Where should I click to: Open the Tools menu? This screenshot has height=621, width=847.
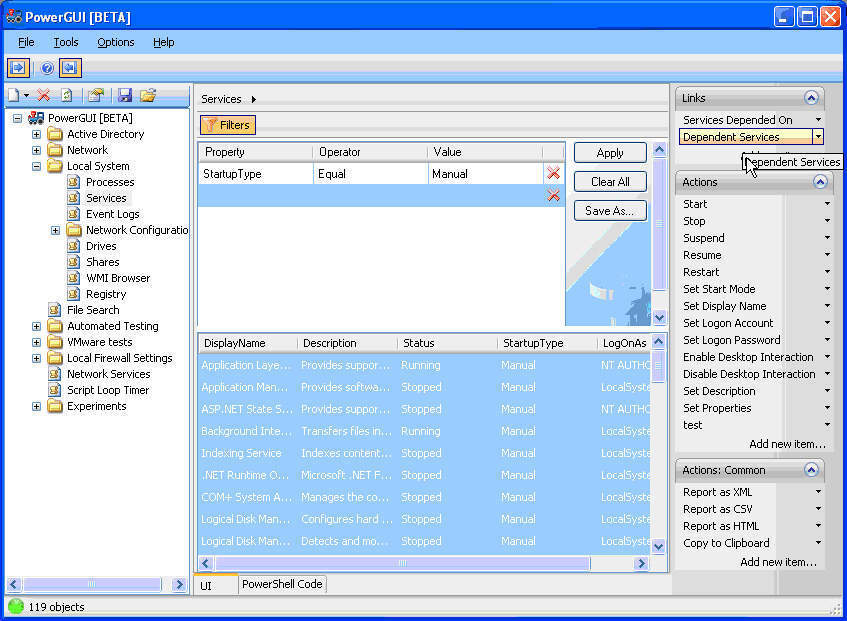coord(66,42)
